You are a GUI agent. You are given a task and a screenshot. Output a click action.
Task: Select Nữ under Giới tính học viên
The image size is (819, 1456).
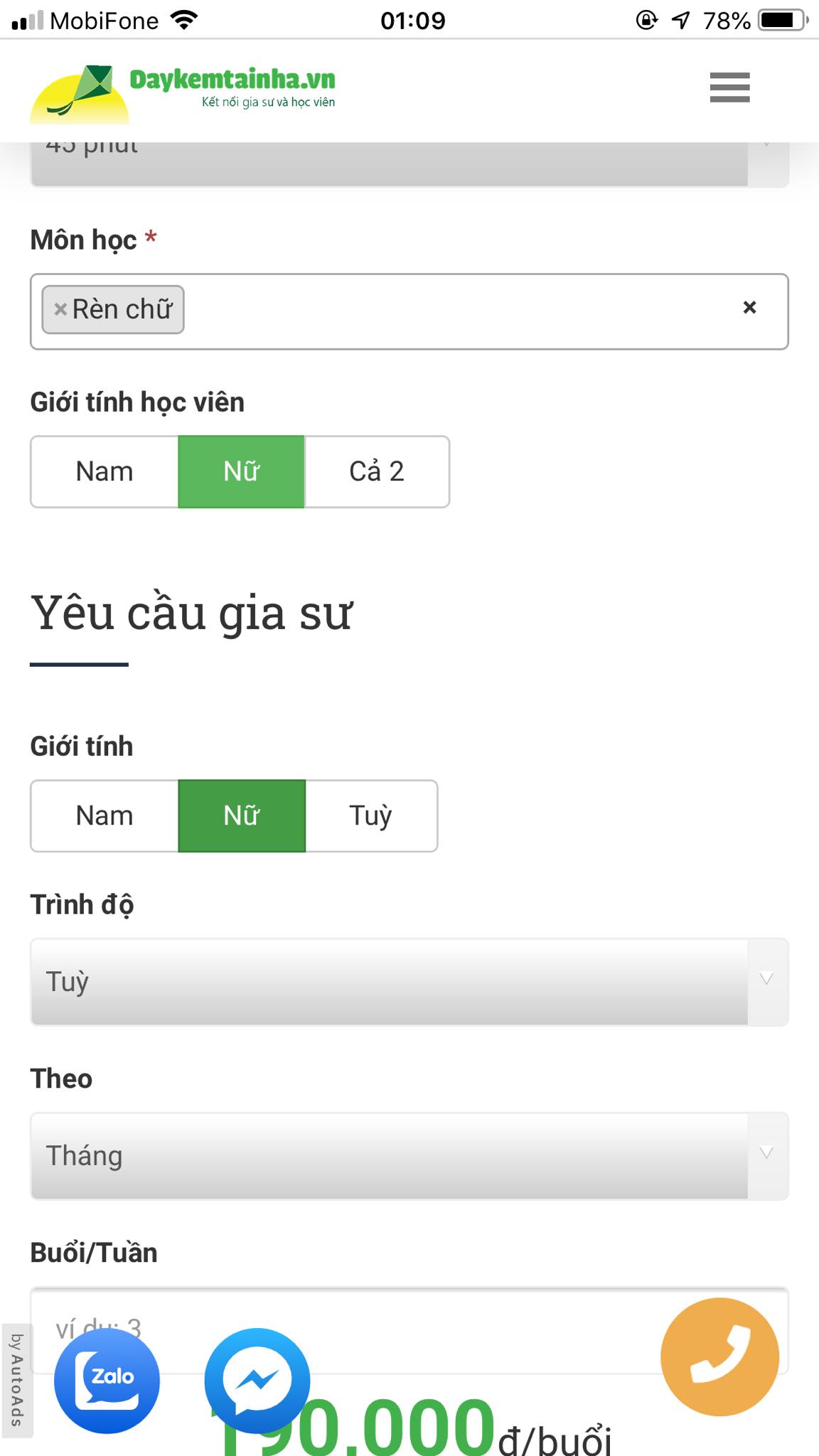(x=241, y=472)
